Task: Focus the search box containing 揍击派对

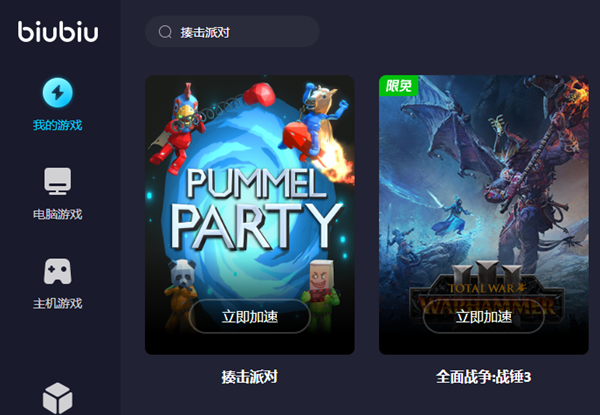Action: [x=232, y=32]
